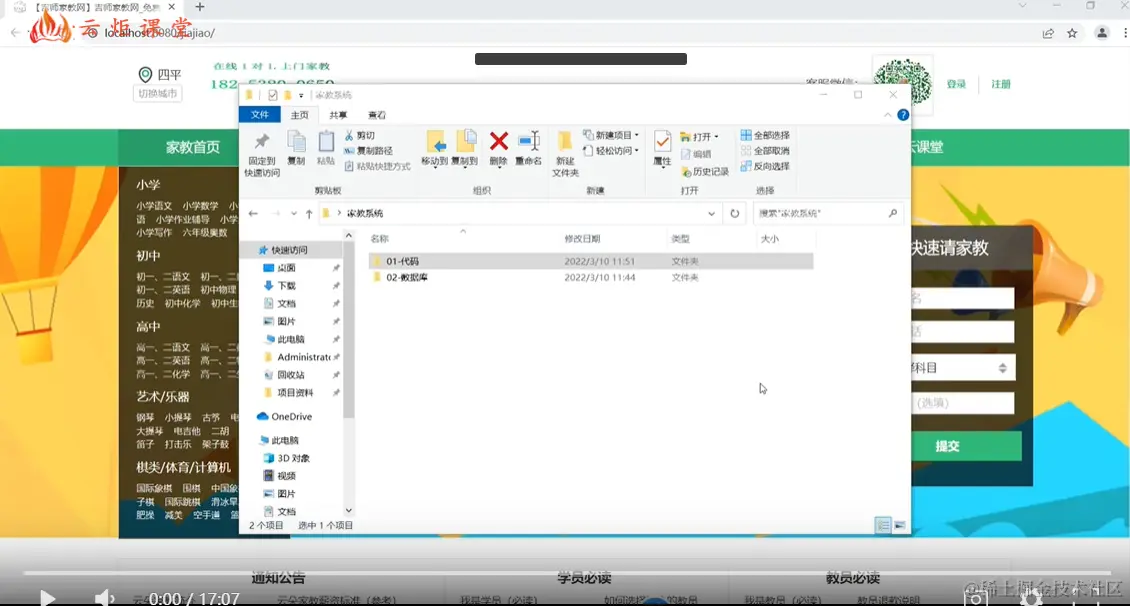
Task: Click 登录 link on the webpage
Action: coord(956,84)
